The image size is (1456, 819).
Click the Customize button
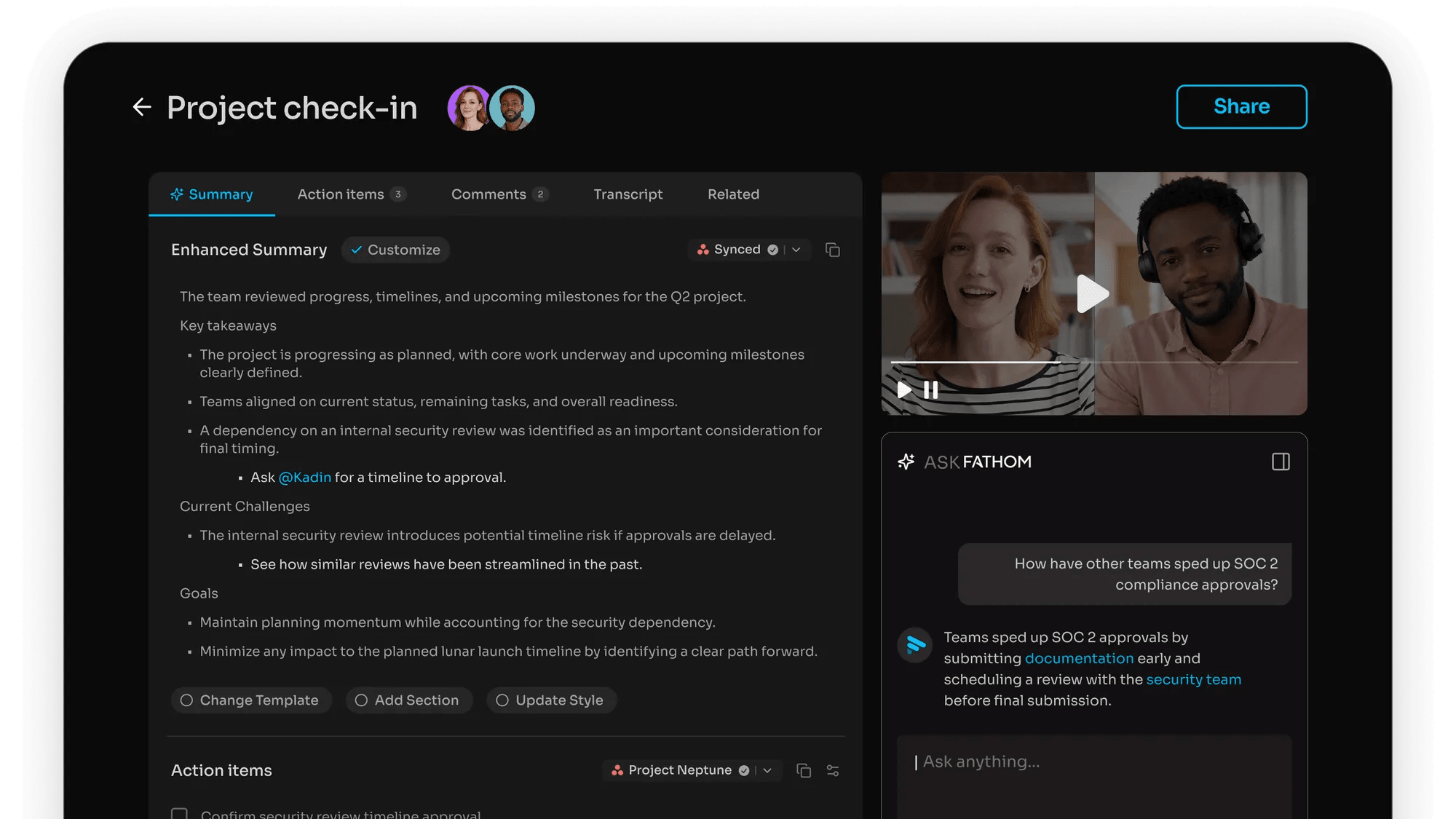[x=395, y=250]
